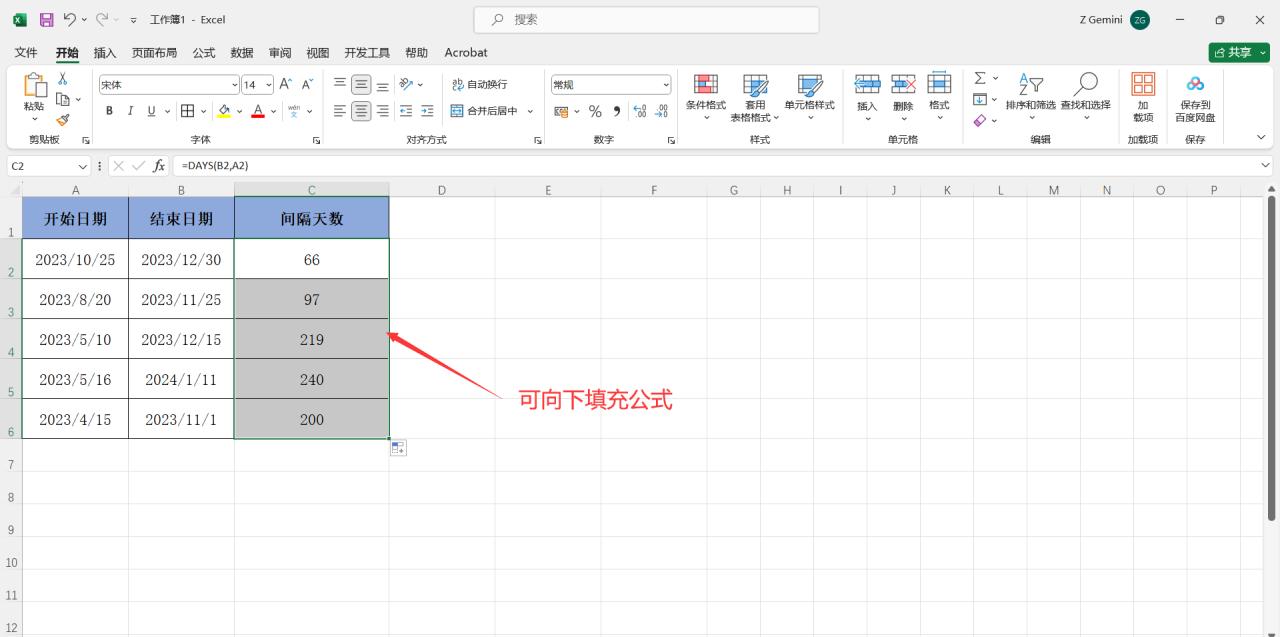Open 条件格式 conditional formatting menu

[706, 96]
